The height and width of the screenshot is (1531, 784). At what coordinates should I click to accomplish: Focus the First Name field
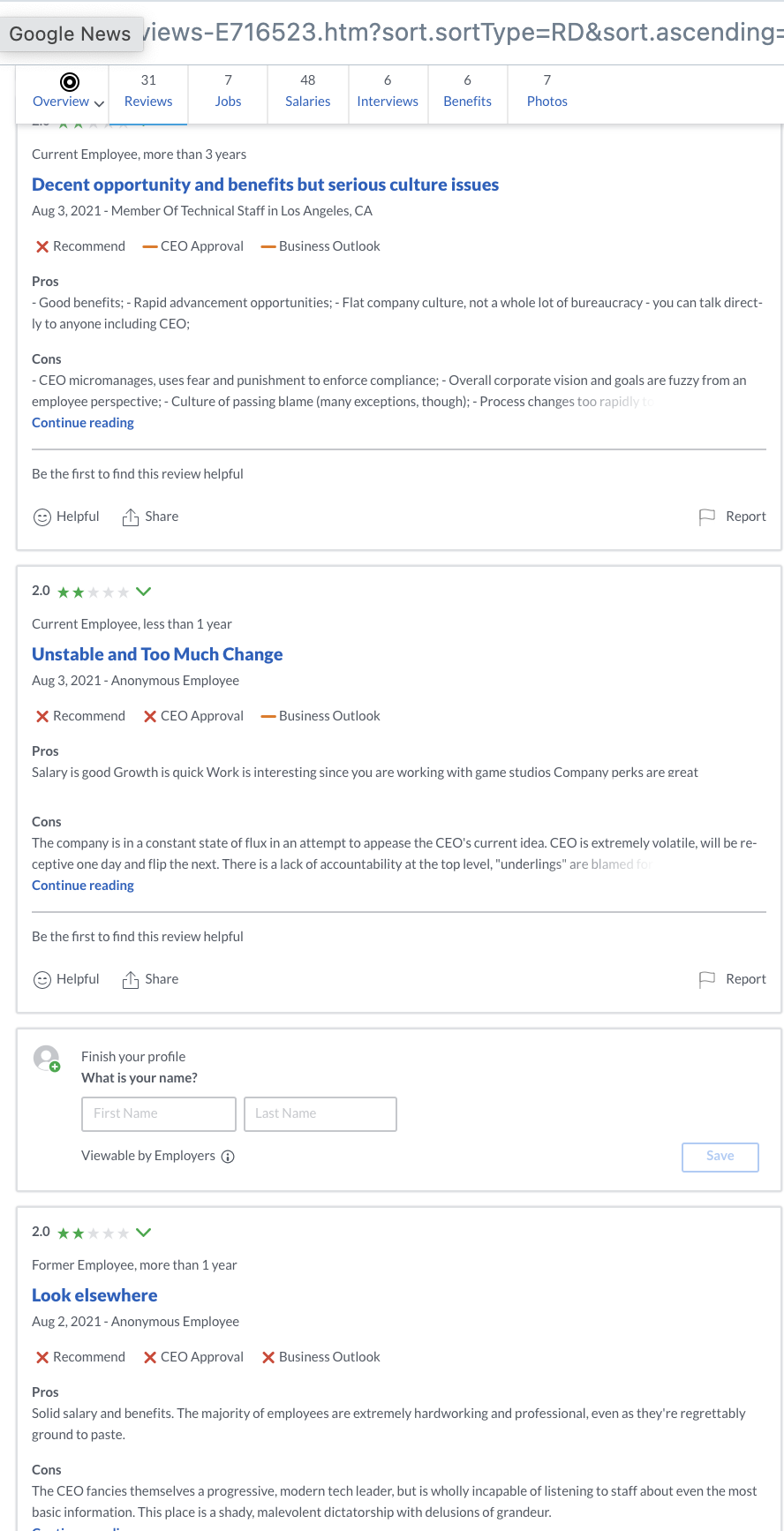click(159, 1114)
